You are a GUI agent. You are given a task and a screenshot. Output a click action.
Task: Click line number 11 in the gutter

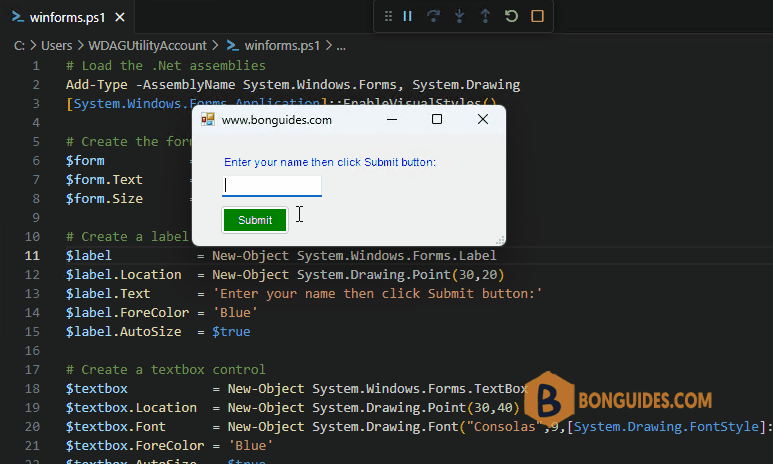point(32,256)
